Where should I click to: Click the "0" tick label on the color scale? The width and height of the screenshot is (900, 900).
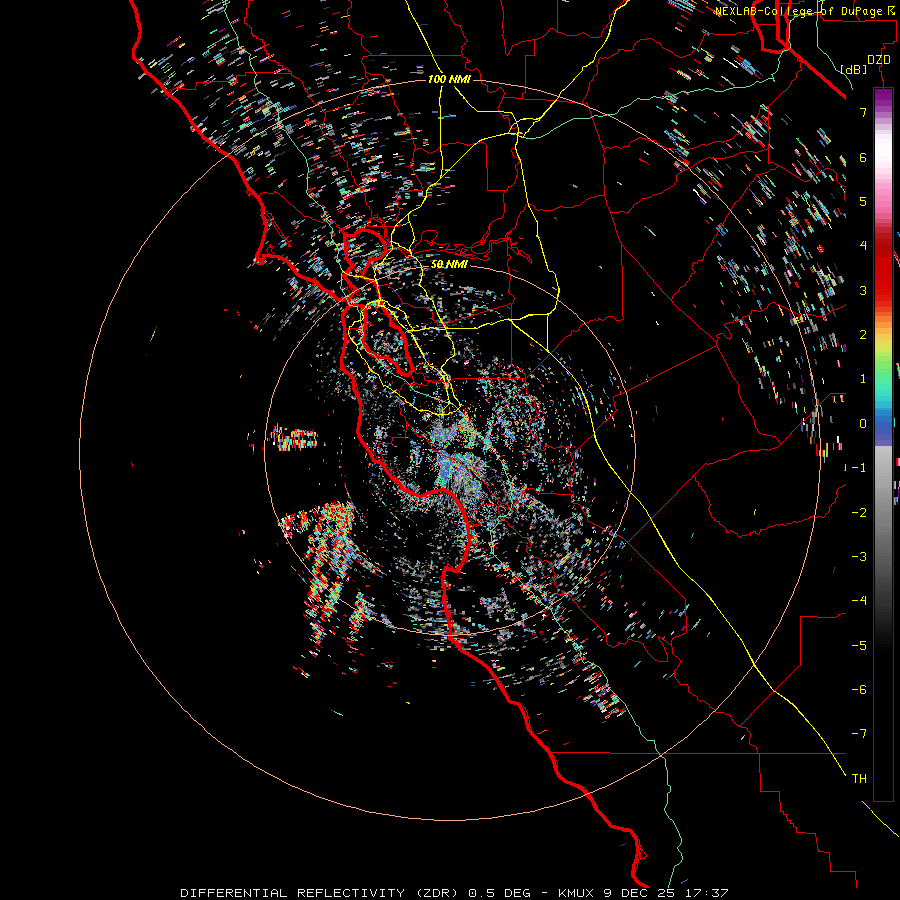[863, 424]
